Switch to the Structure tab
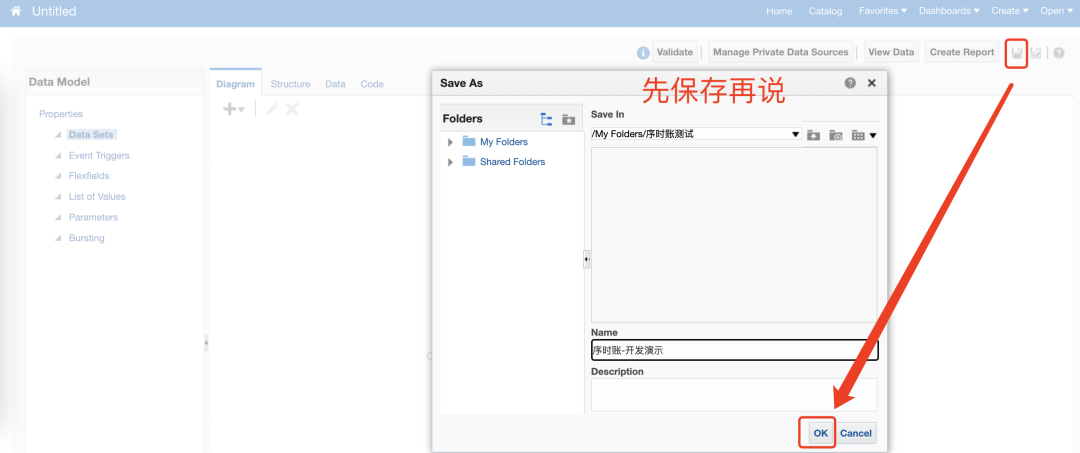Viewport: 1080px width, 453px height. point(290,84)
